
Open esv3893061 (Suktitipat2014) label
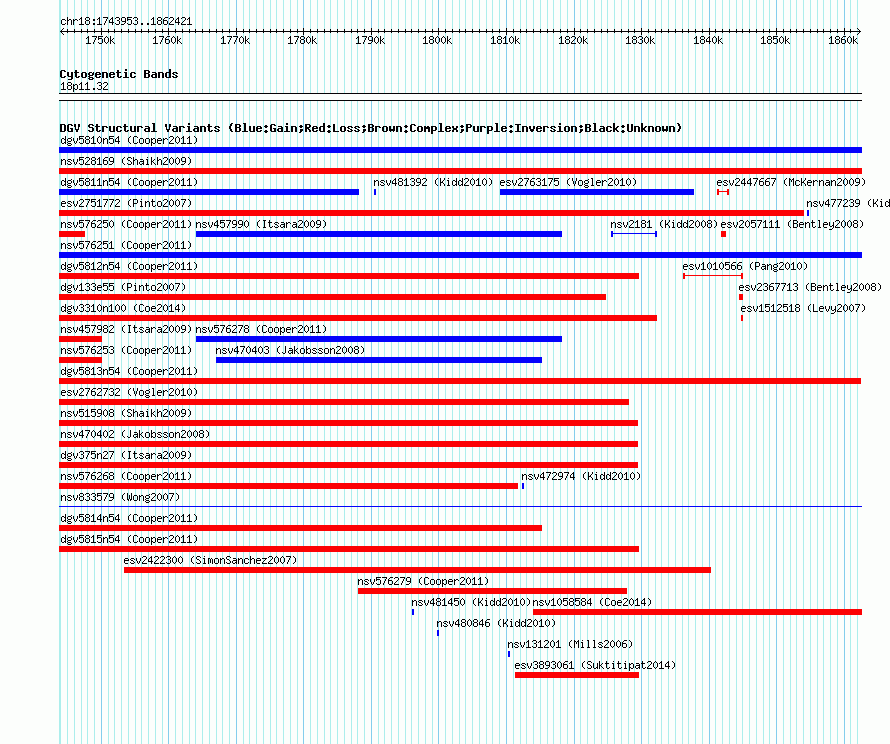pos(595,665)
